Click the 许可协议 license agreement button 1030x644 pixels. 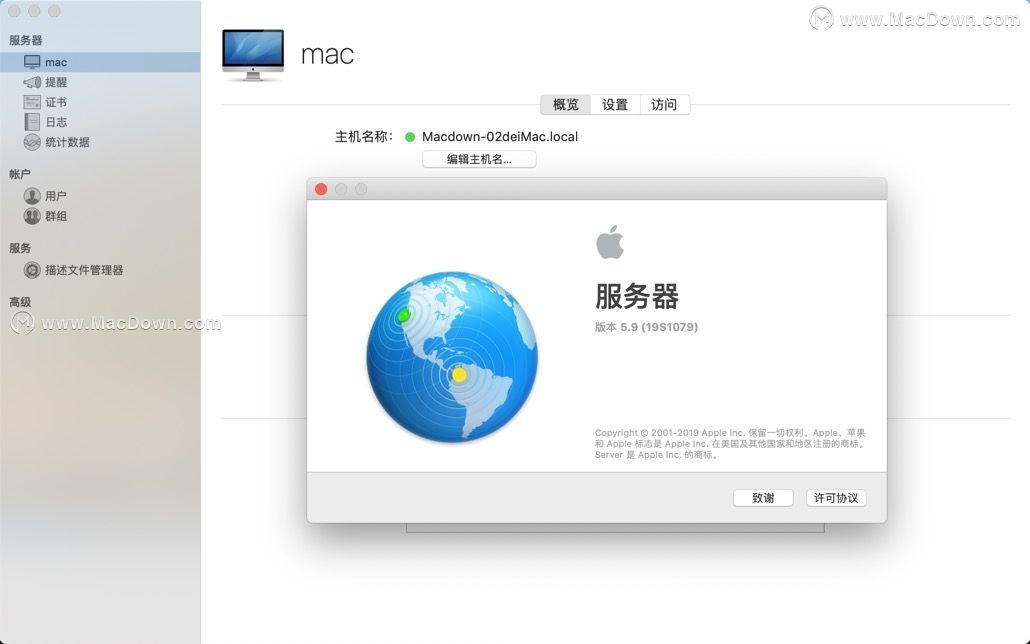click(x=836, y=498)
